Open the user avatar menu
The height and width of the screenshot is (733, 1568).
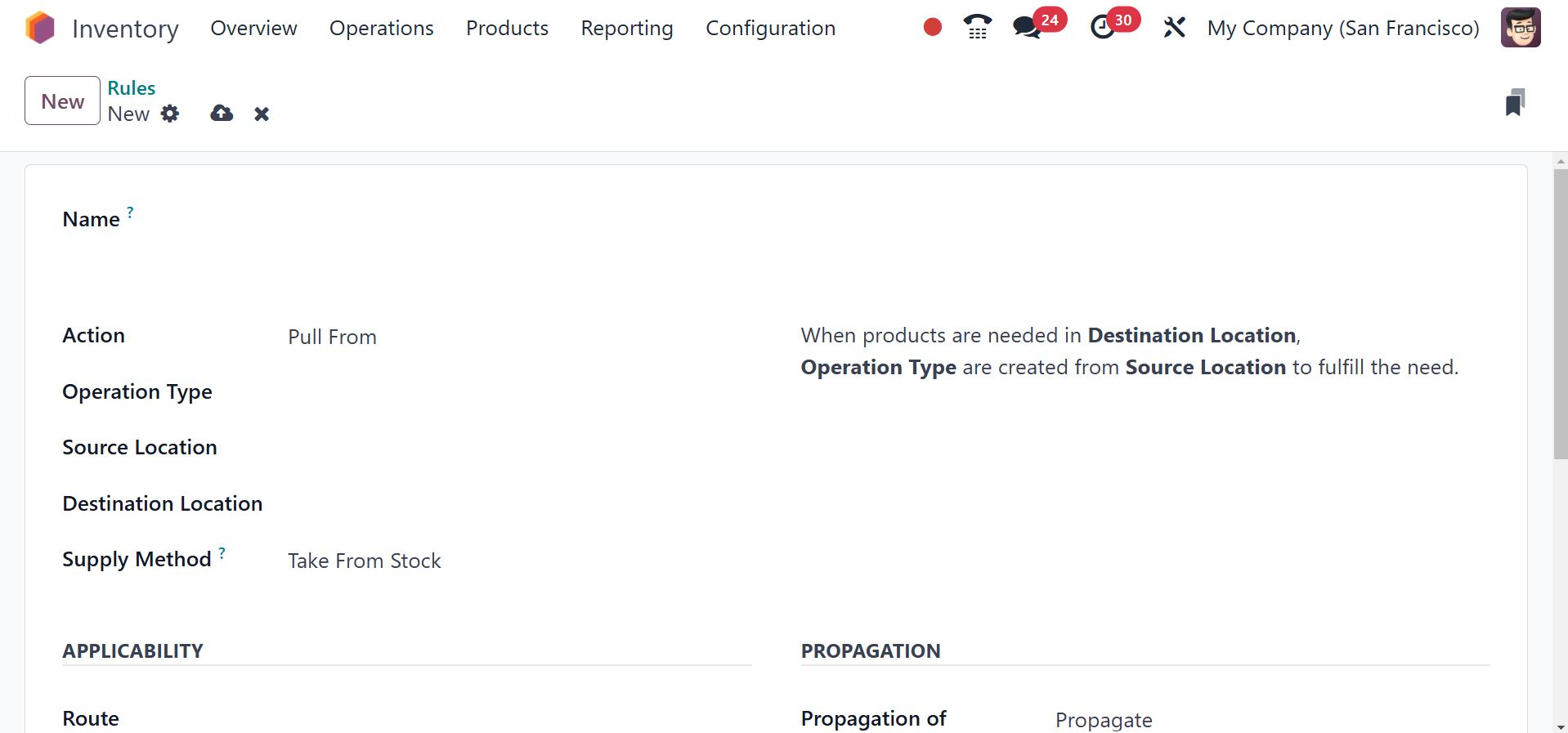pos(1521,28)
